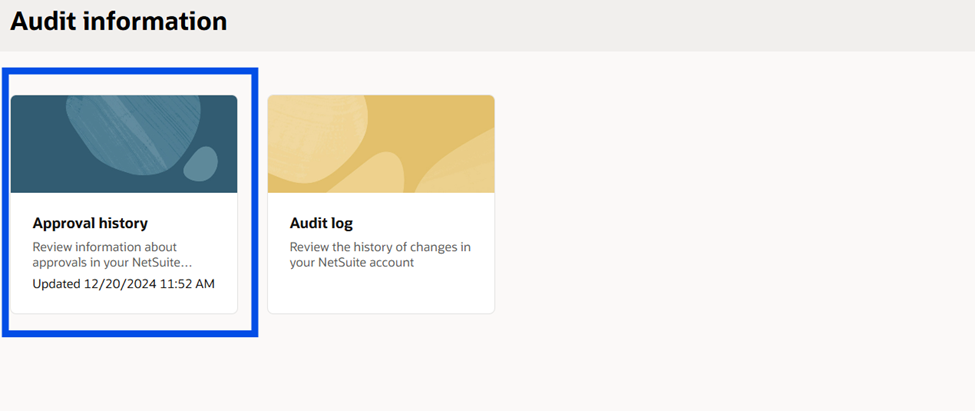The height and width of the screenshot is (411, 975).
Task: Click the Audit log yellow banner image
Action: tap(381, 144)
